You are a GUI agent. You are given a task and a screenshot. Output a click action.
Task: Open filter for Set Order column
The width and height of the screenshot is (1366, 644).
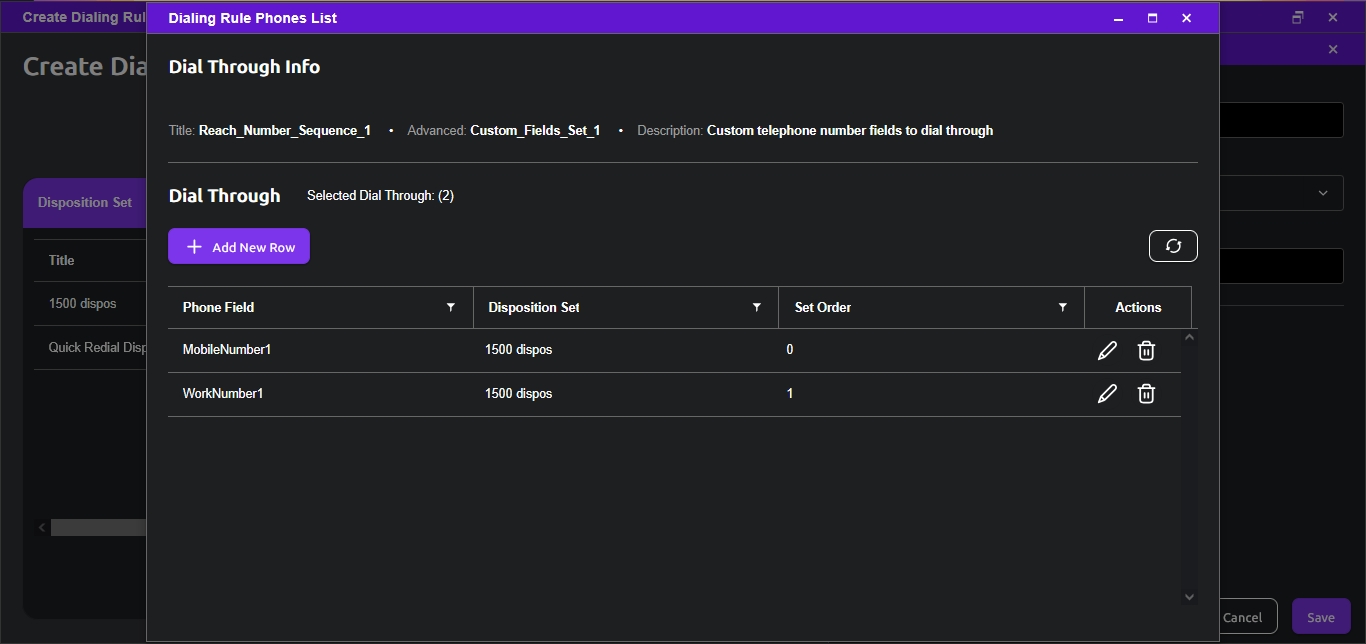pos(1063,307)
